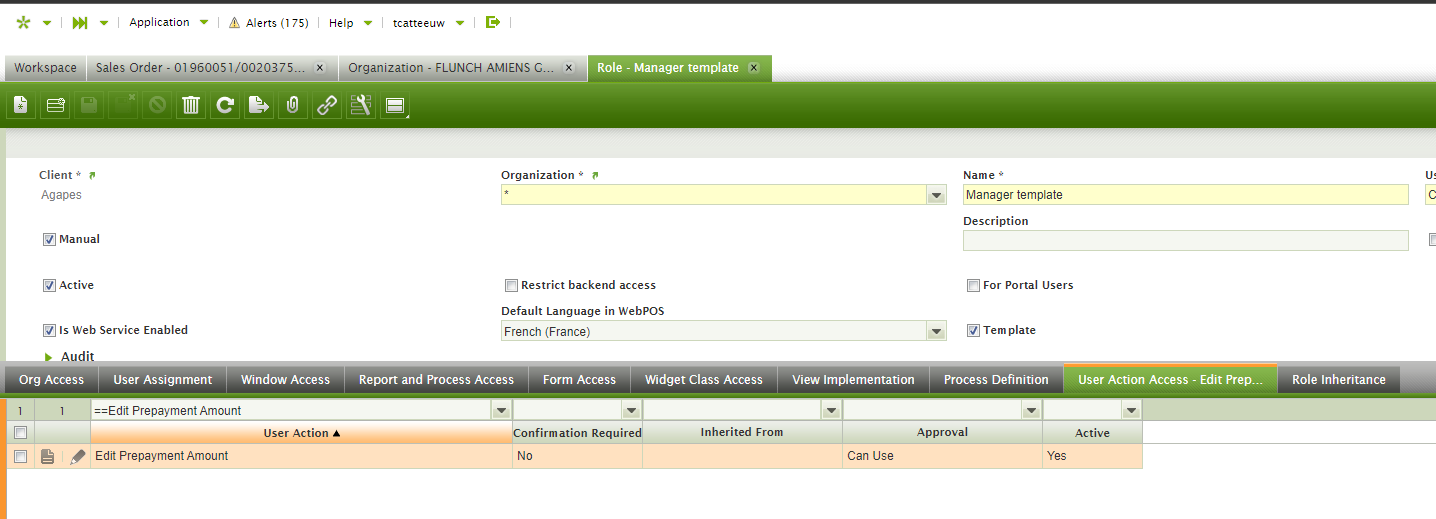
Task: Open Default Language in WebPOS dropdown
Action: pos(936,331)
